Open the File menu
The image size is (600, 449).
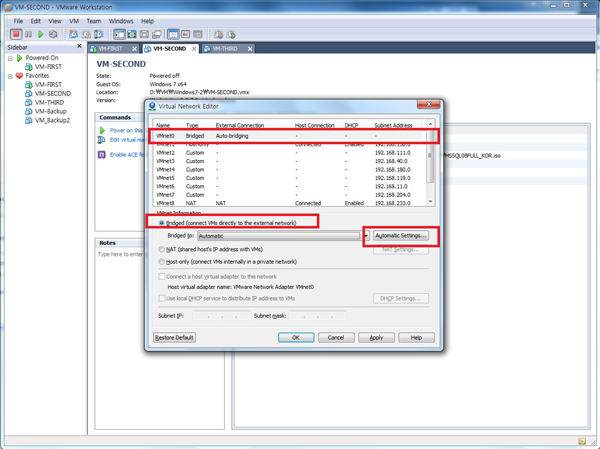coord(18,21)
